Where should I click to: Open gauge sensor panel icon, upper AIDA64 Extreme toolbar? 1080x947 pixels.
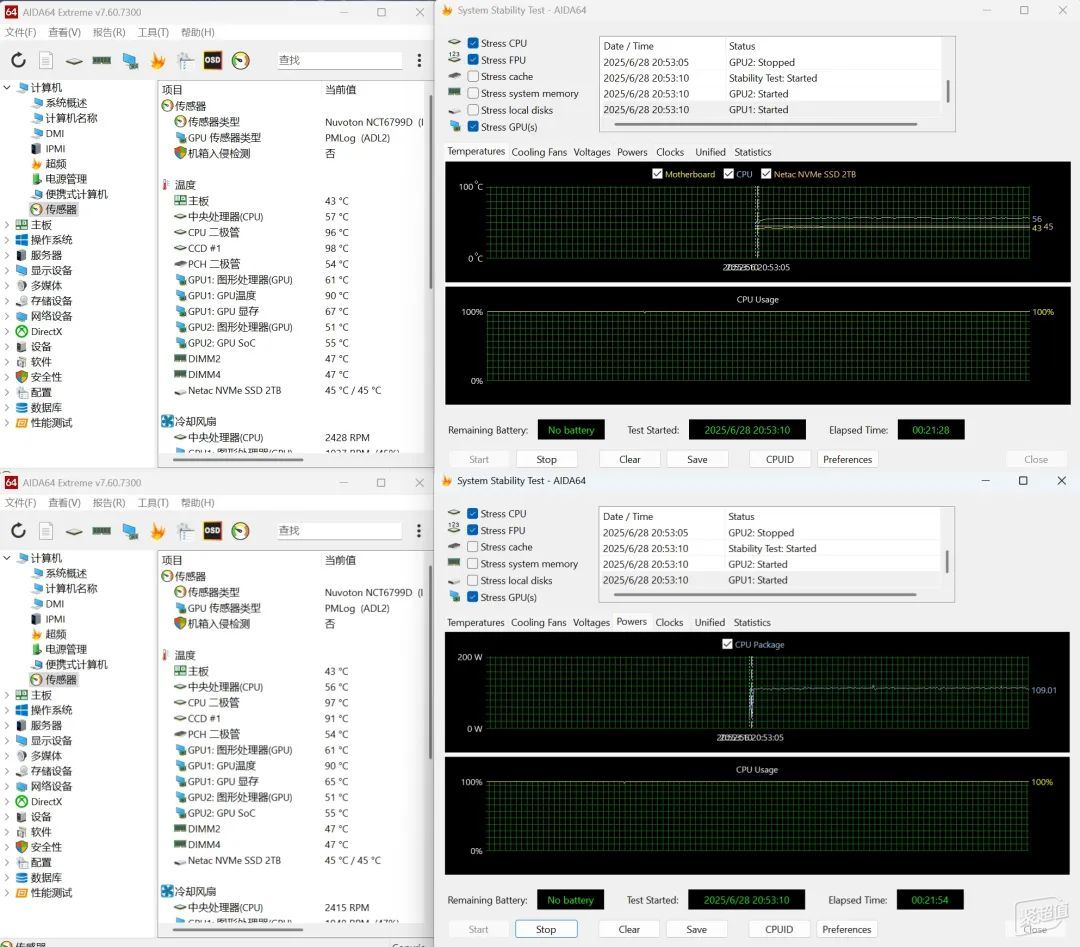point(240,61)
